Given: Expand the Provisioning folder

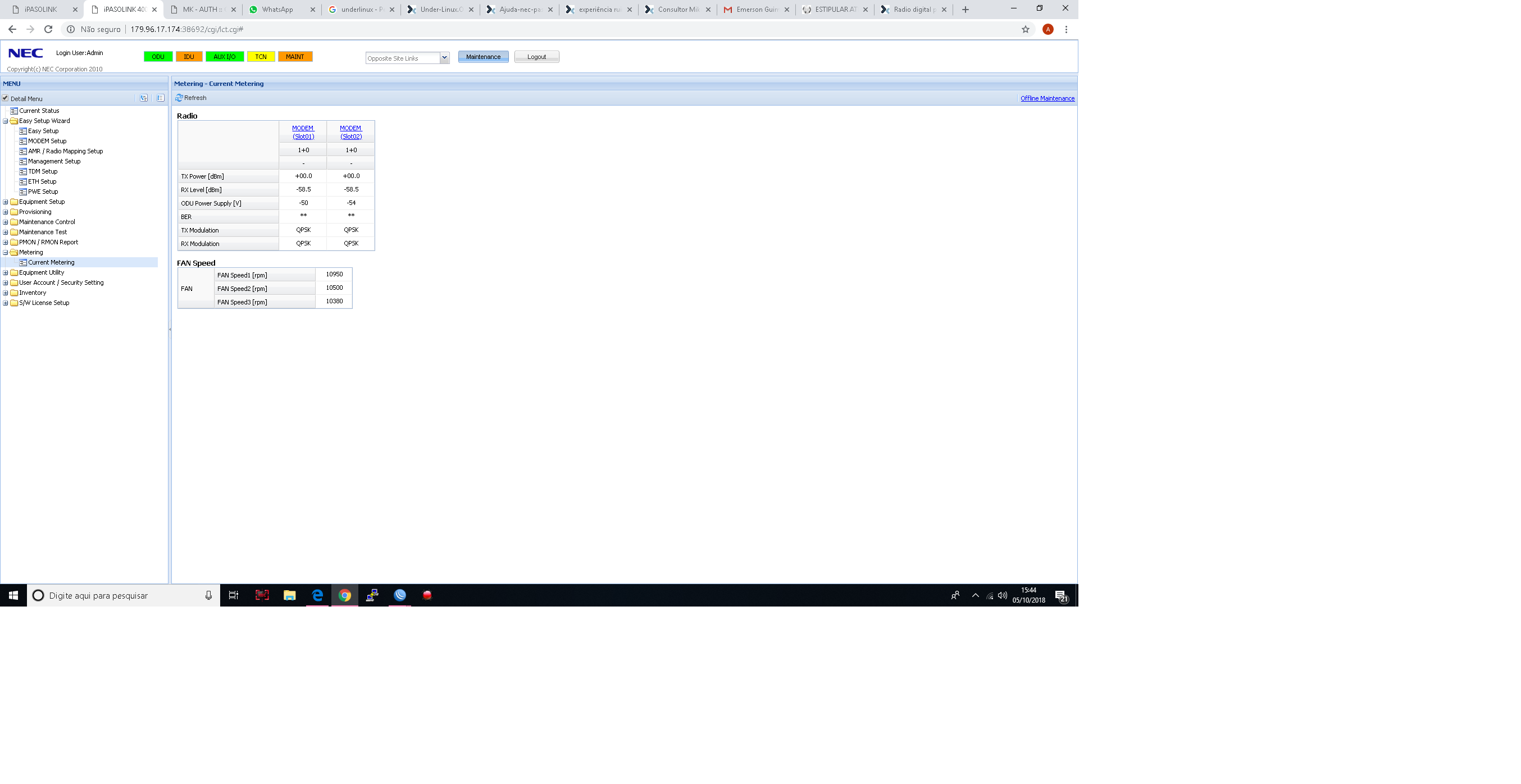Looking at the screenshot, I should click(x=5, y=212).
